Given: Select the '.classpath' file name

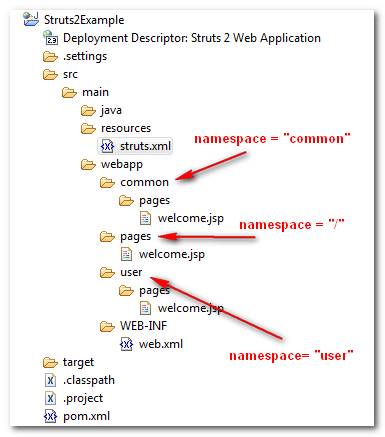Looking at the screenshot, I should pyautogui.click(x=89, y=380).
